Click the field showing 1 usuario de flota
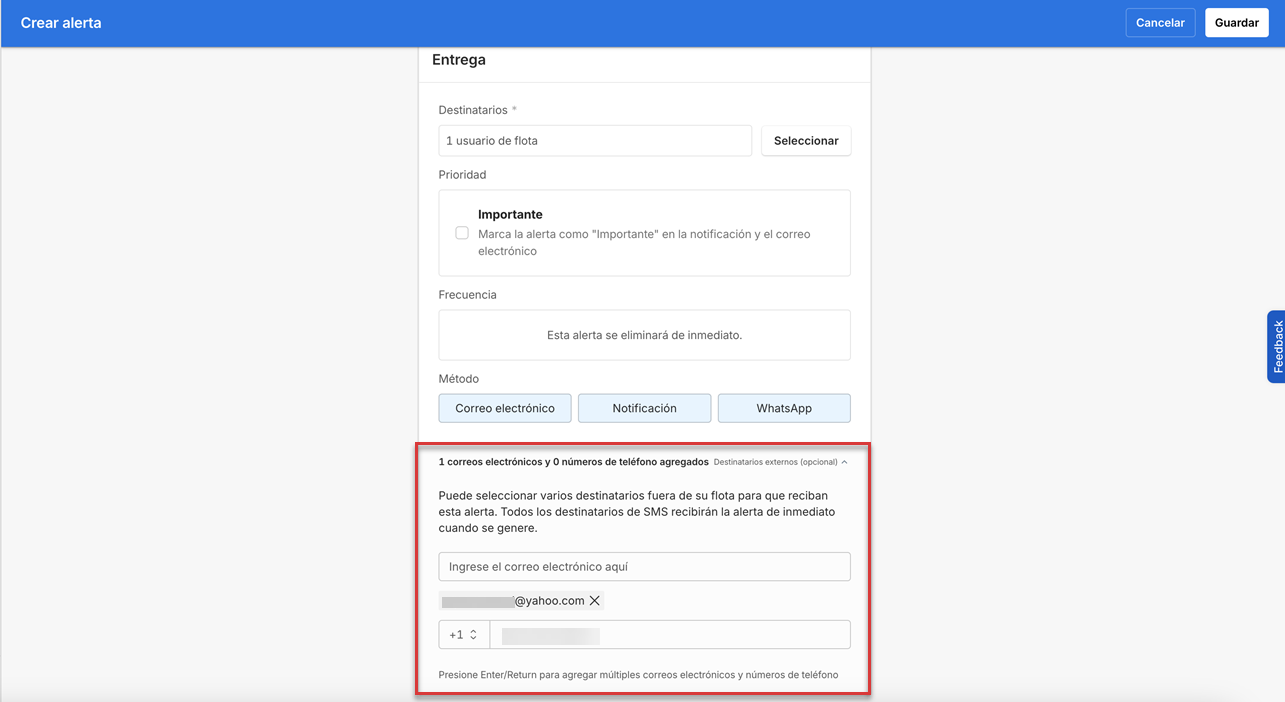Viewport: 1285px width, 702px height. (x=595, y=140)
